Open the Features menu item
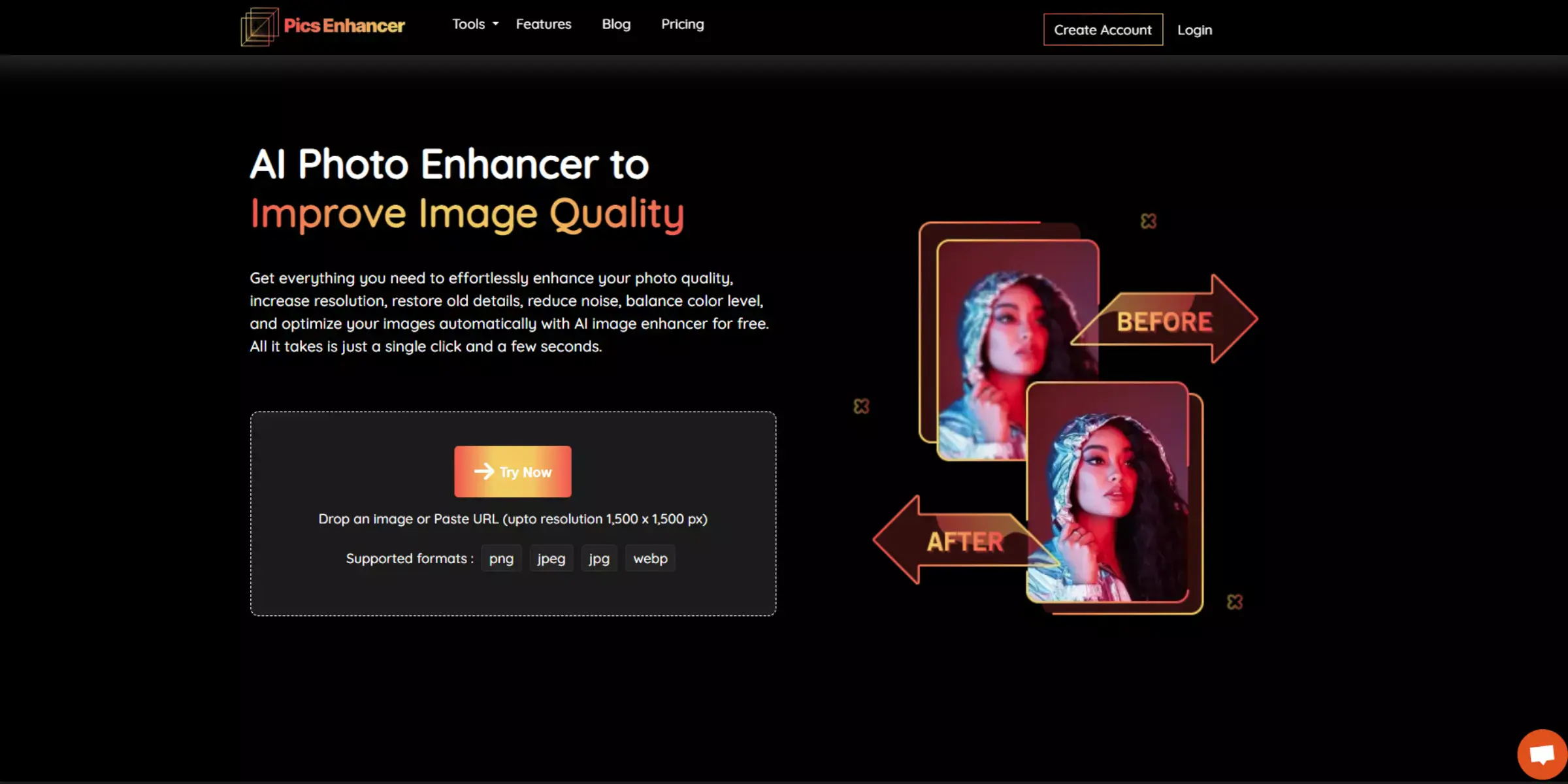1568x784 pixels. 543,23
